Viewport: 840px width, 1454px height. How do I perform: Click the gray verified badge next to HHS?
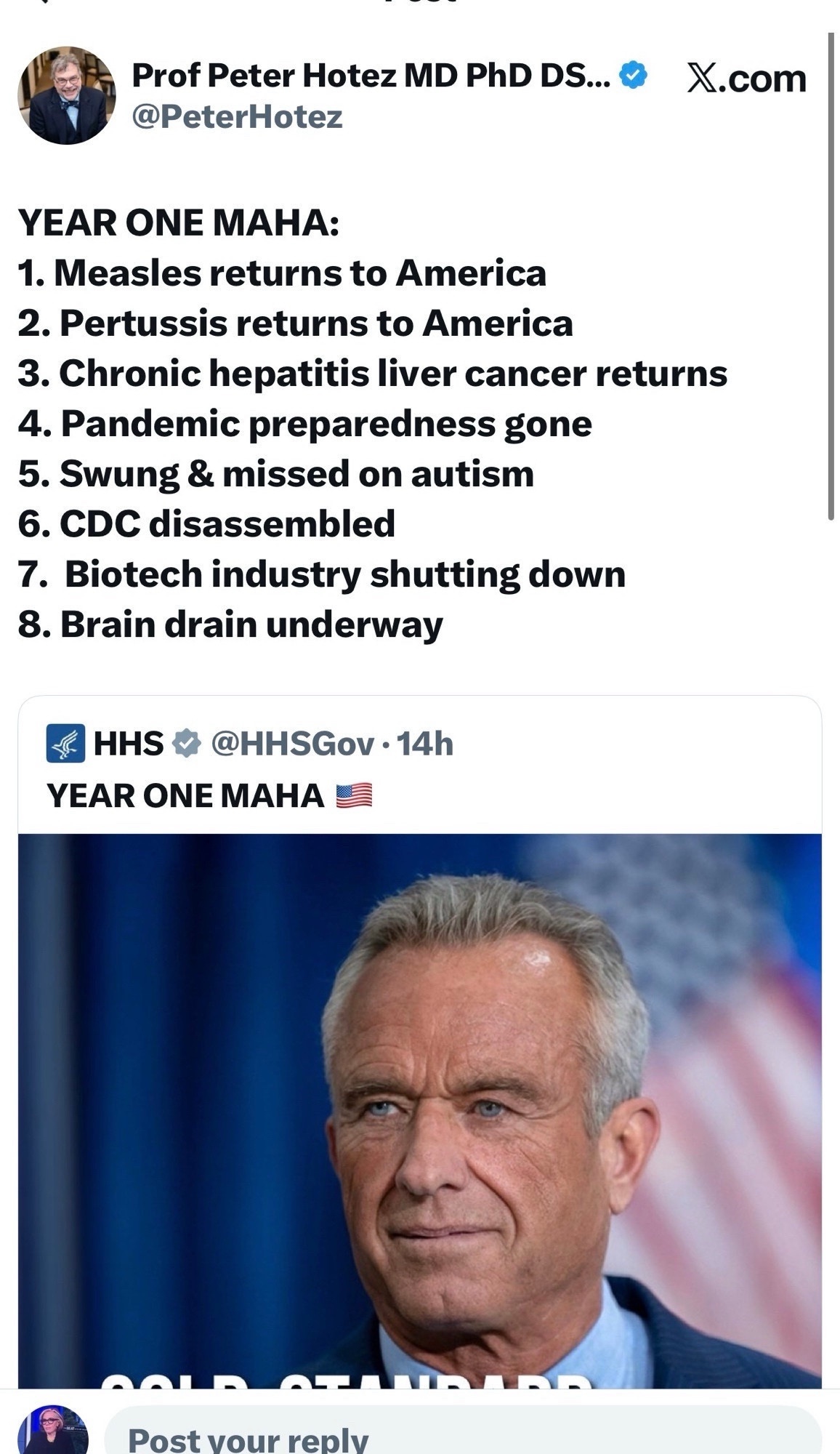(x=187, y=743)
